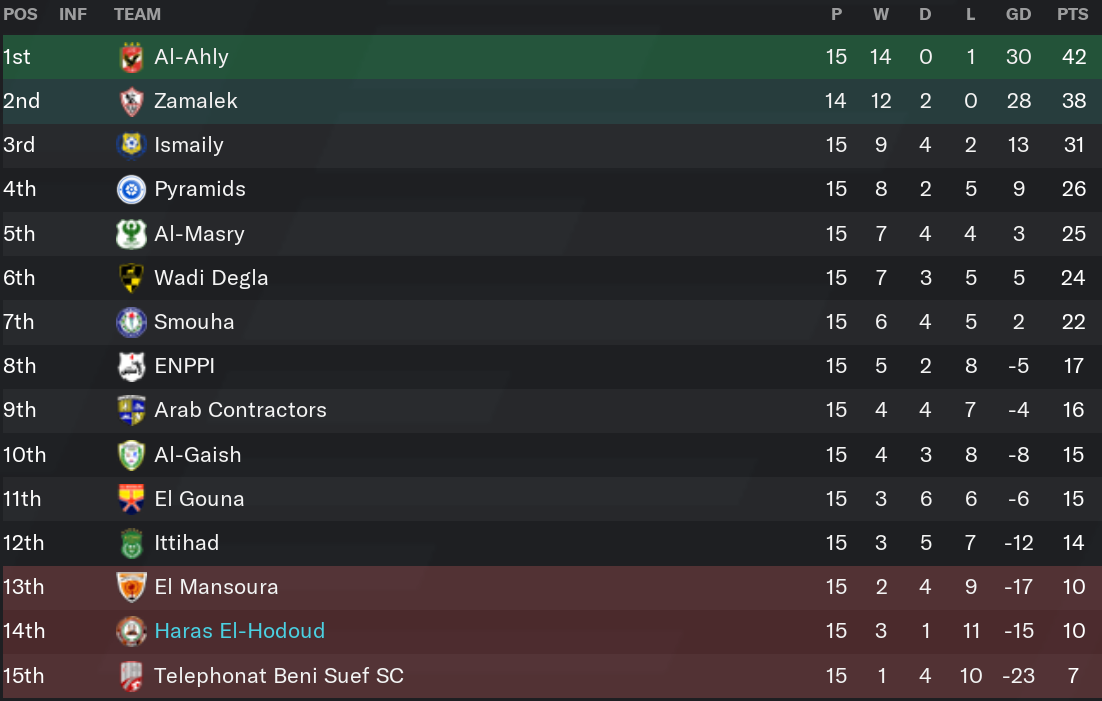Screen dimensions: 1102x701
Task: Click the POS column header
Action: 20,14
